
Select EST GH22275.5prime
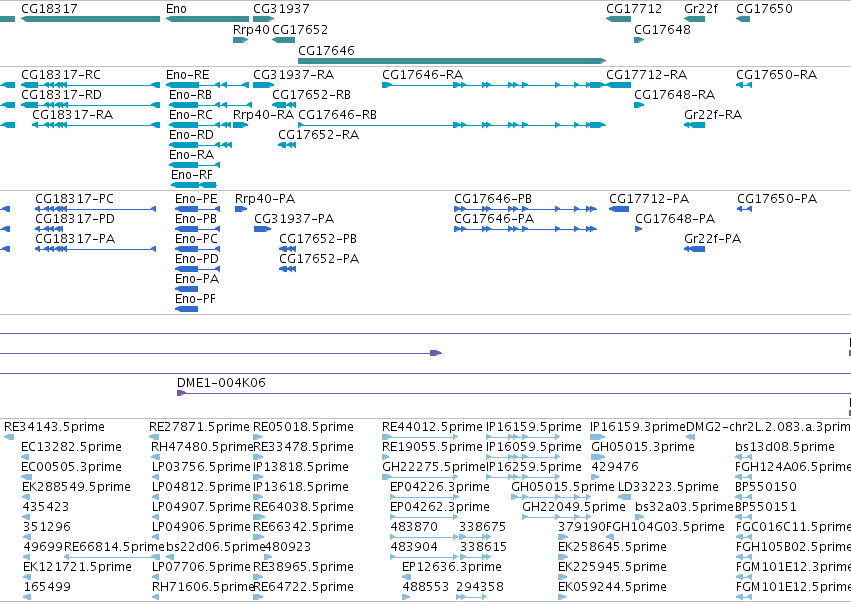click(434, 467)
